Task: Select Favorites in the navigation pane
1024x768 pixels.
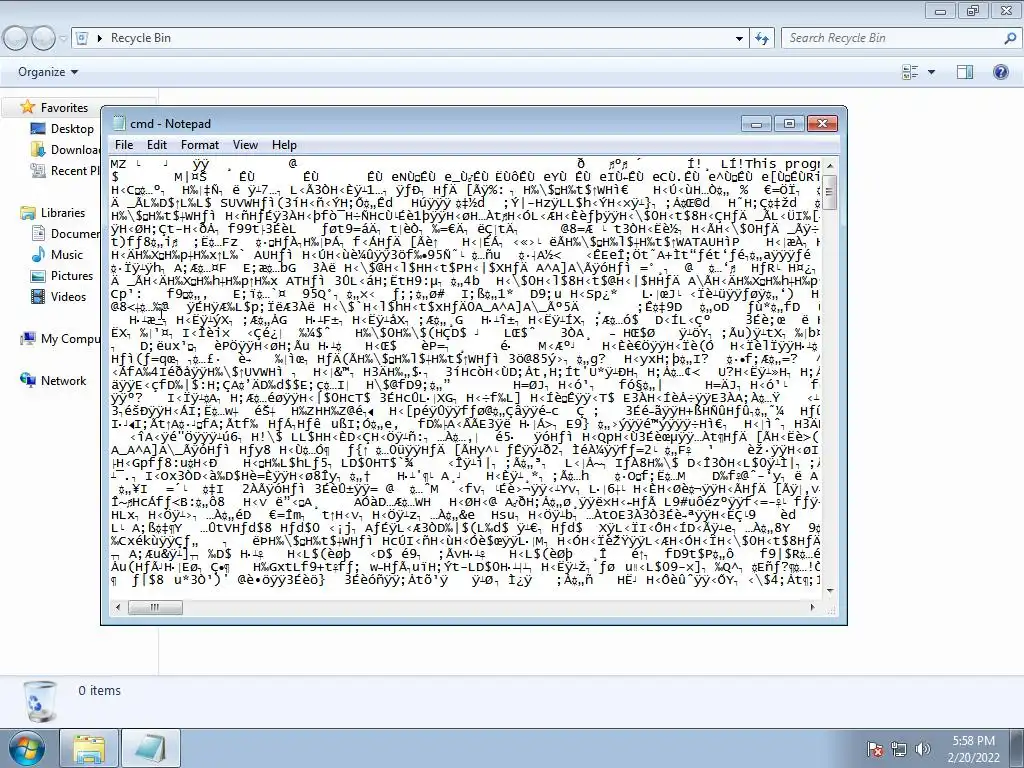Action: tap(64, 108)
